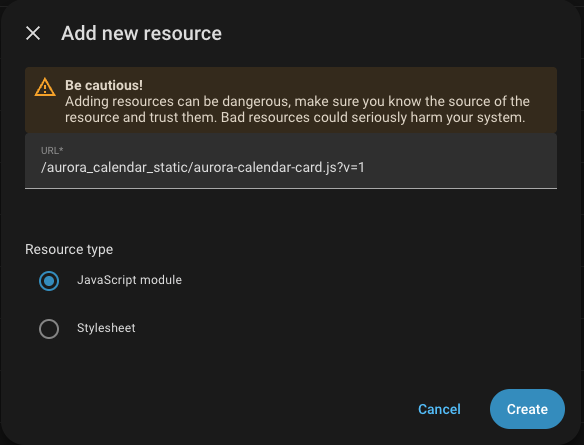Click the orange warning triangle icon
584x445 pixels.
[x=45, y=87]
